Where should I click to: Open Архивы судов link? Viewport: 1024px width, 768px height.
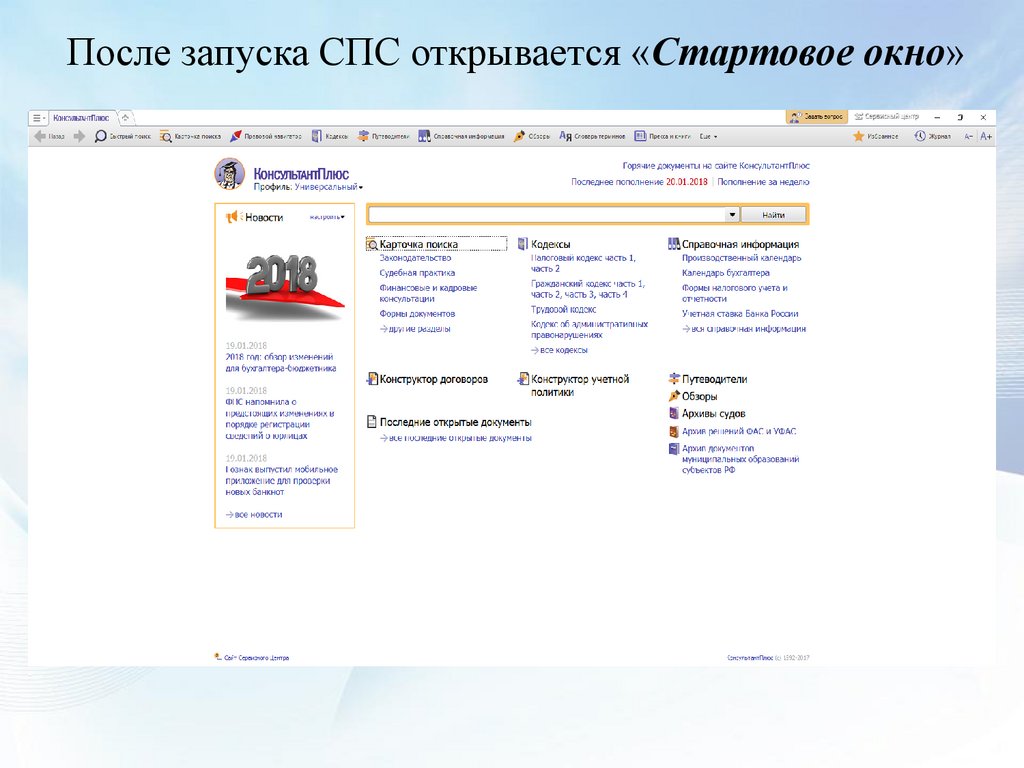pyautogui.click(x=713, y=414)
